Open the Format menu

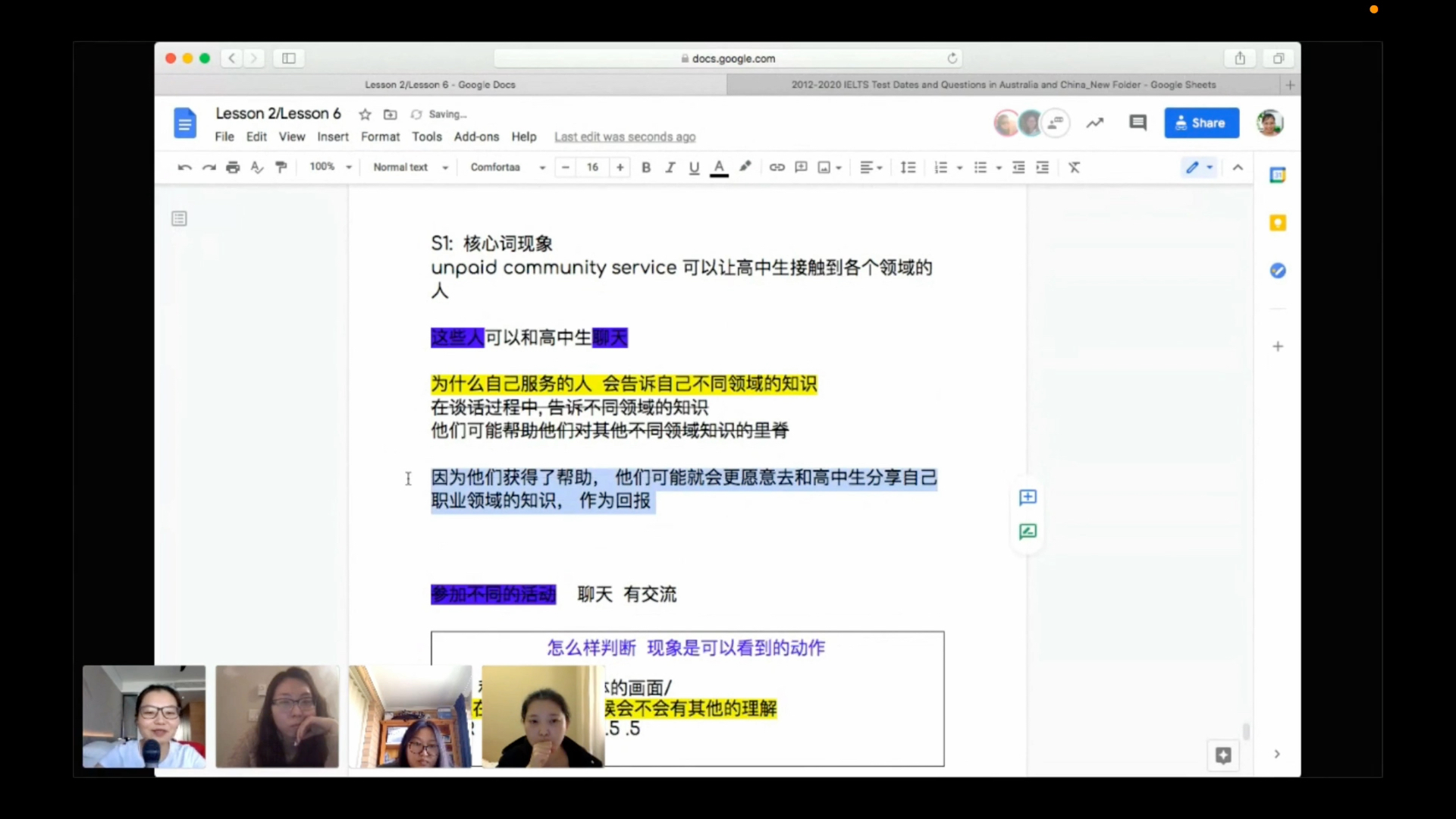pyautogui.click(x=380, y=136)
